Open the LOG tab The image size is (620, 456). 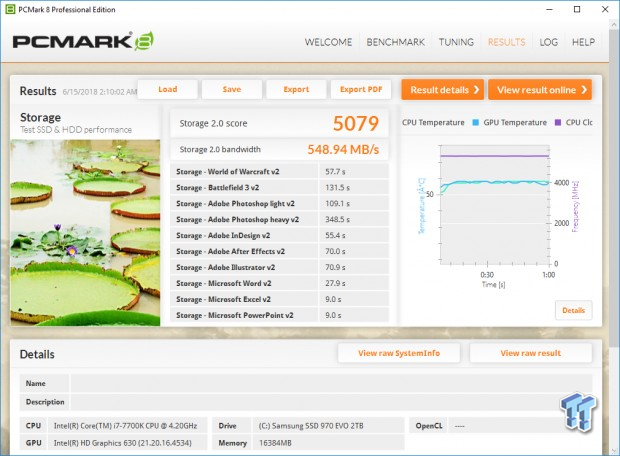click(548, 42)
